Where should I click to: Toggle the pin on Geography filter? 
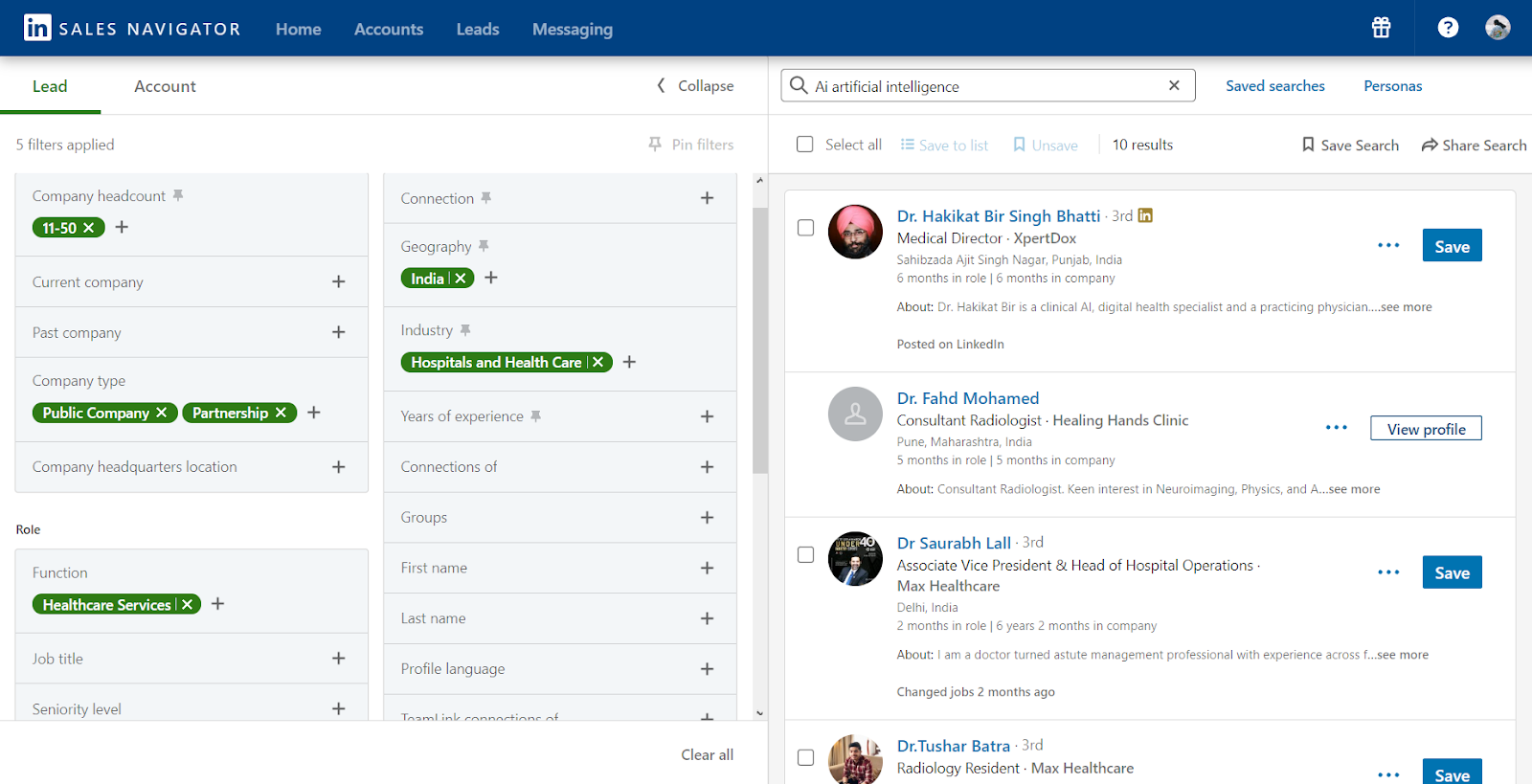point(484,246)
